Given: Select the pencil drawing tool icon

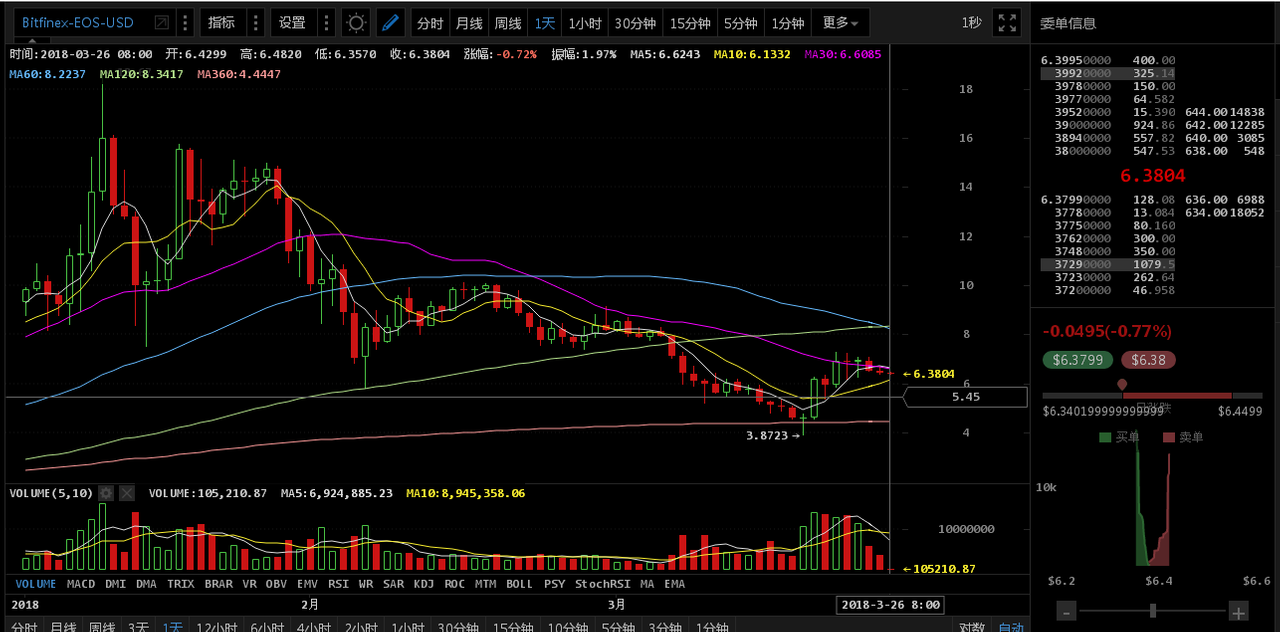Looking at the screenshot, I should coord(391,23).
